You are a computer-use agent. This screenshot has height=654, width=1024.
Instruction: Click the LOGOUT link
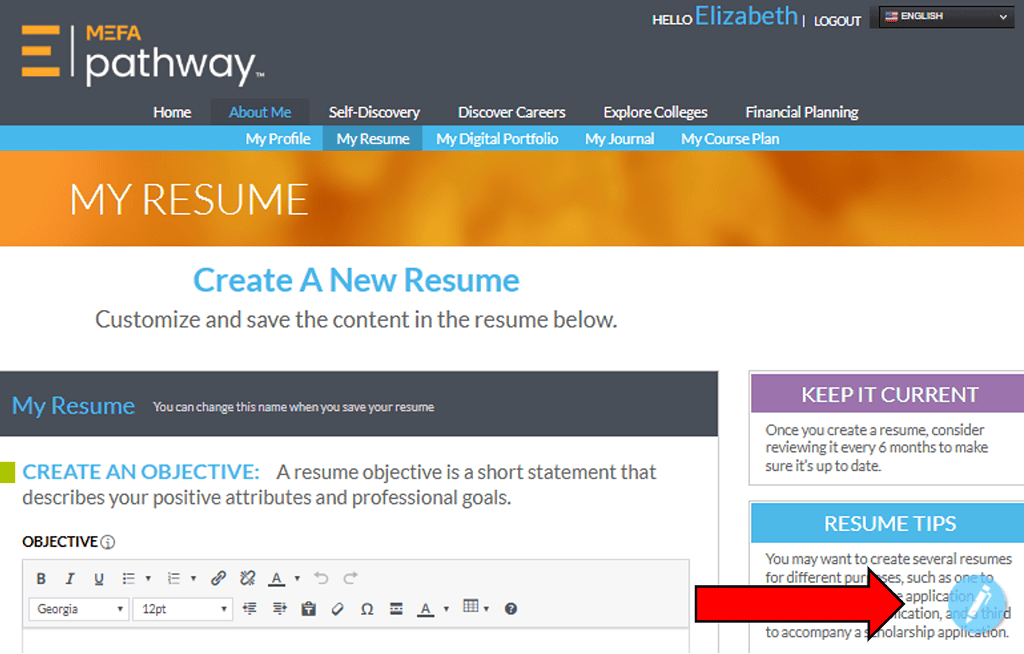[837, 21]
